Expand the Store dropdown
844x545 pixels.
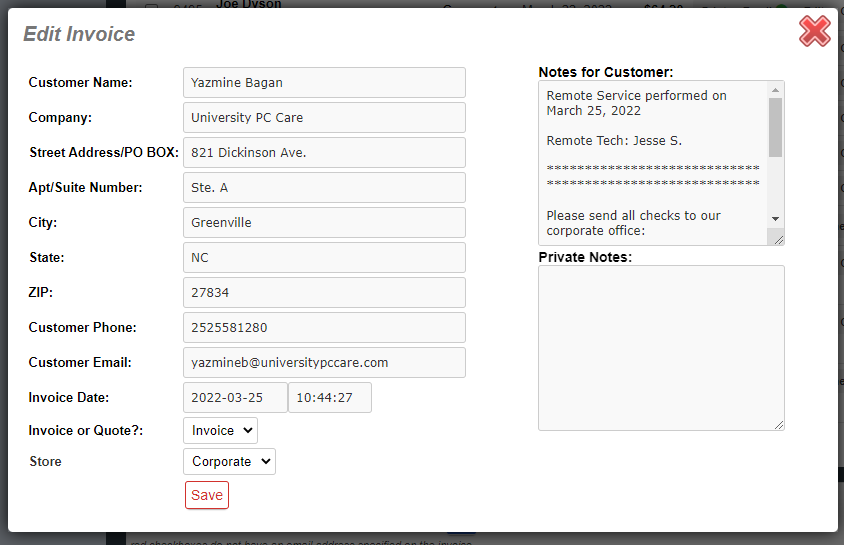[x=229, y=462]
